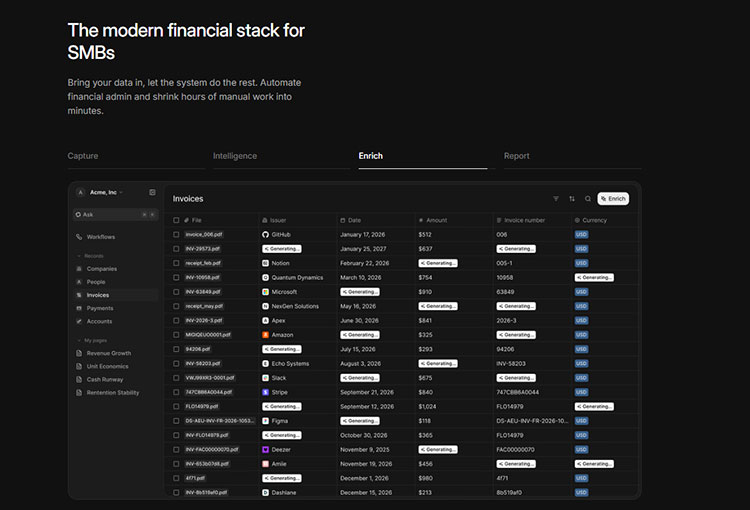Image resolution: width=750 pixels, height=510 pixels.
Task: Click the Amazon issuer icon
Action: tap(265, 335)
